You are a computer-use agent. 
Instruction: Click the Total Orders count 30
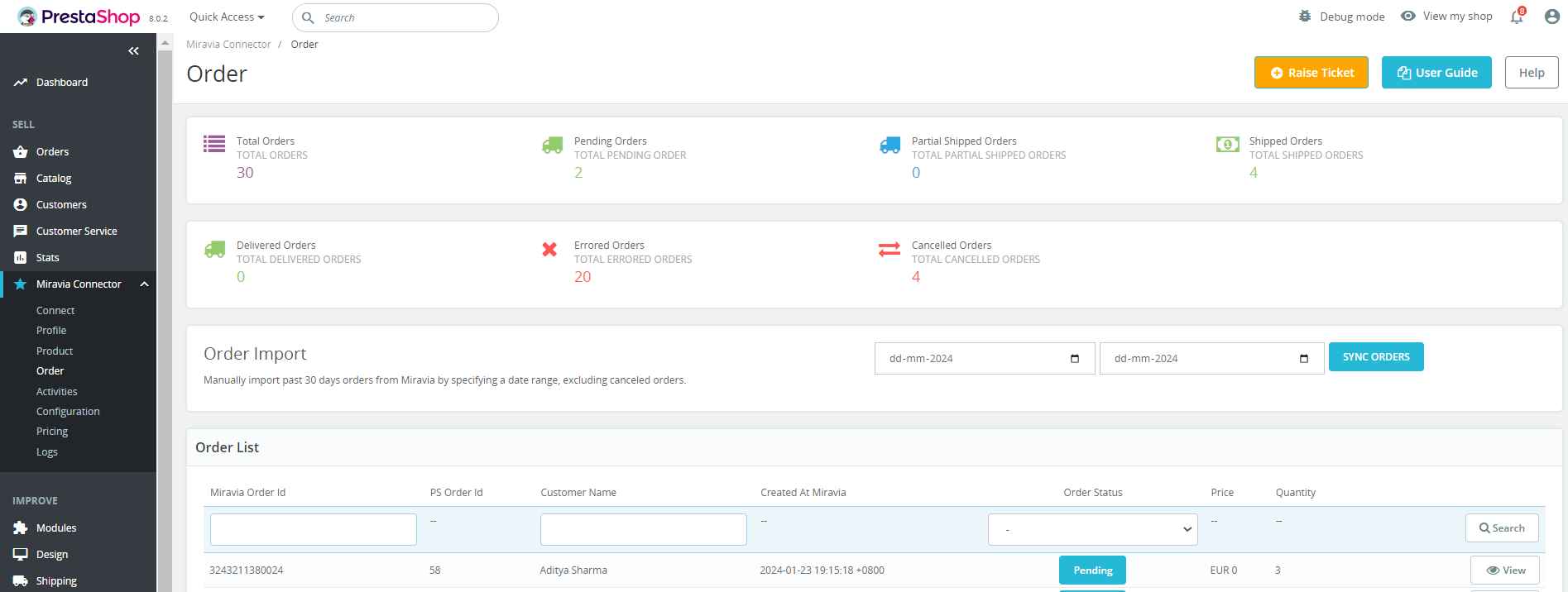[x=245, y=173]
